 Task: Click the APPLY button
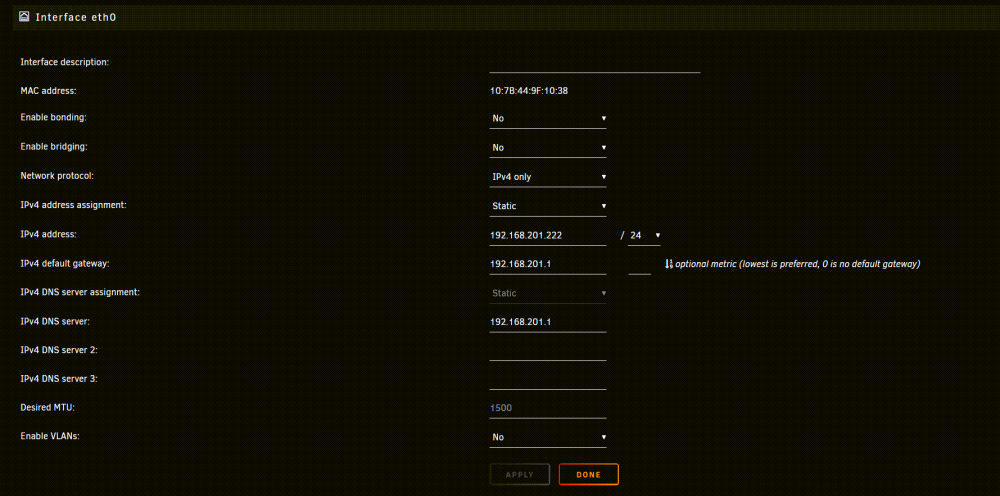pyautogui.click(x=520, y=474)
